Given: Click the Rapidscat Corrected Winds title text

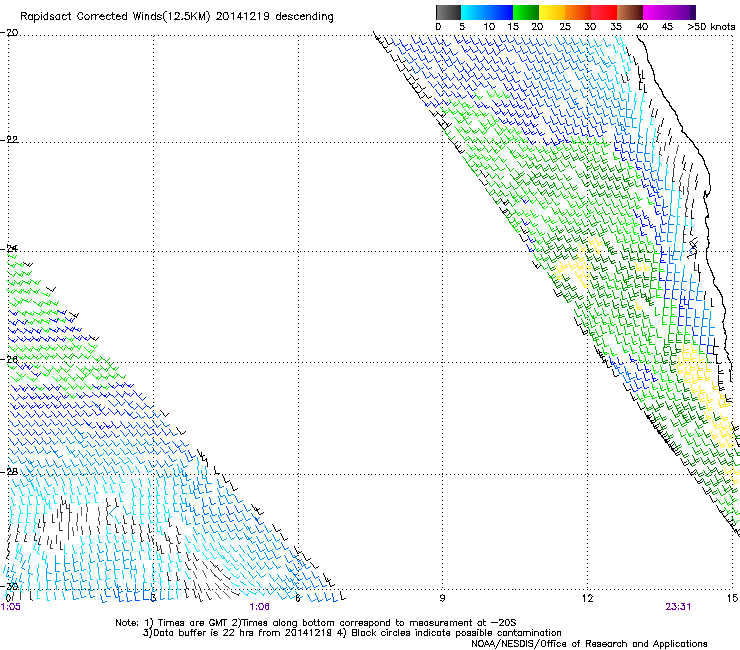Looking at the screenshot, I should [115, 17].
